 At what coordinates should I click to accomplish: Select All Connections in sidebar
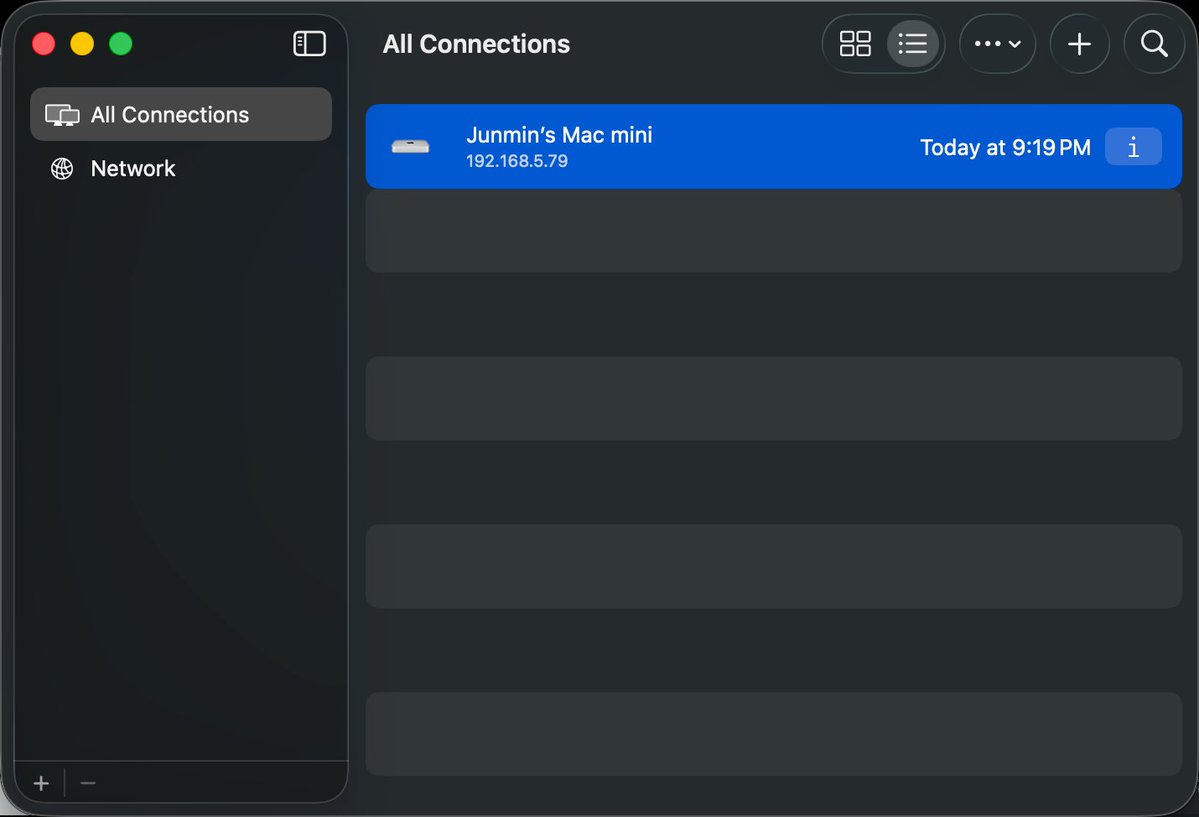(x=180, y=114)
